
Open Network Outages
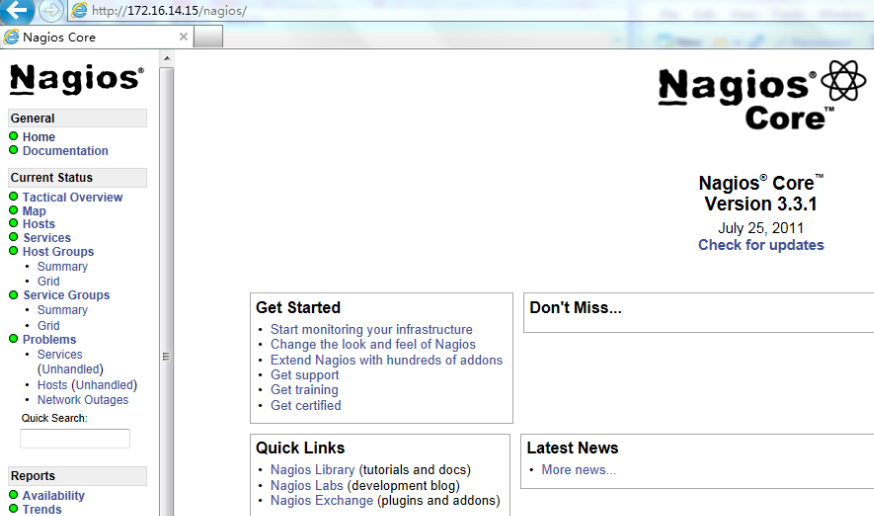(x=82, y=400)
